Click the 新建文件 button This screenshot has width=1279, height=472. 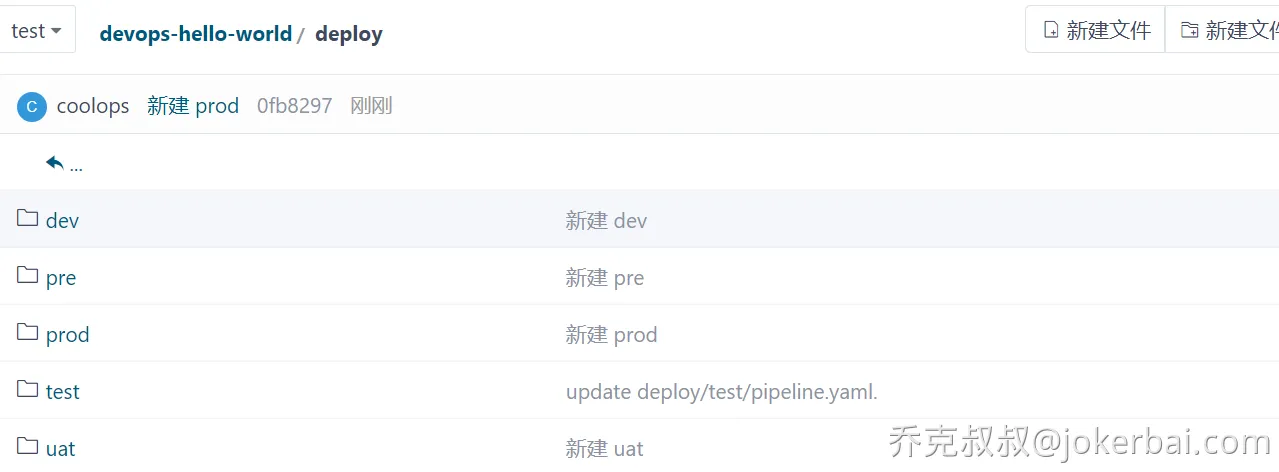1096,30
